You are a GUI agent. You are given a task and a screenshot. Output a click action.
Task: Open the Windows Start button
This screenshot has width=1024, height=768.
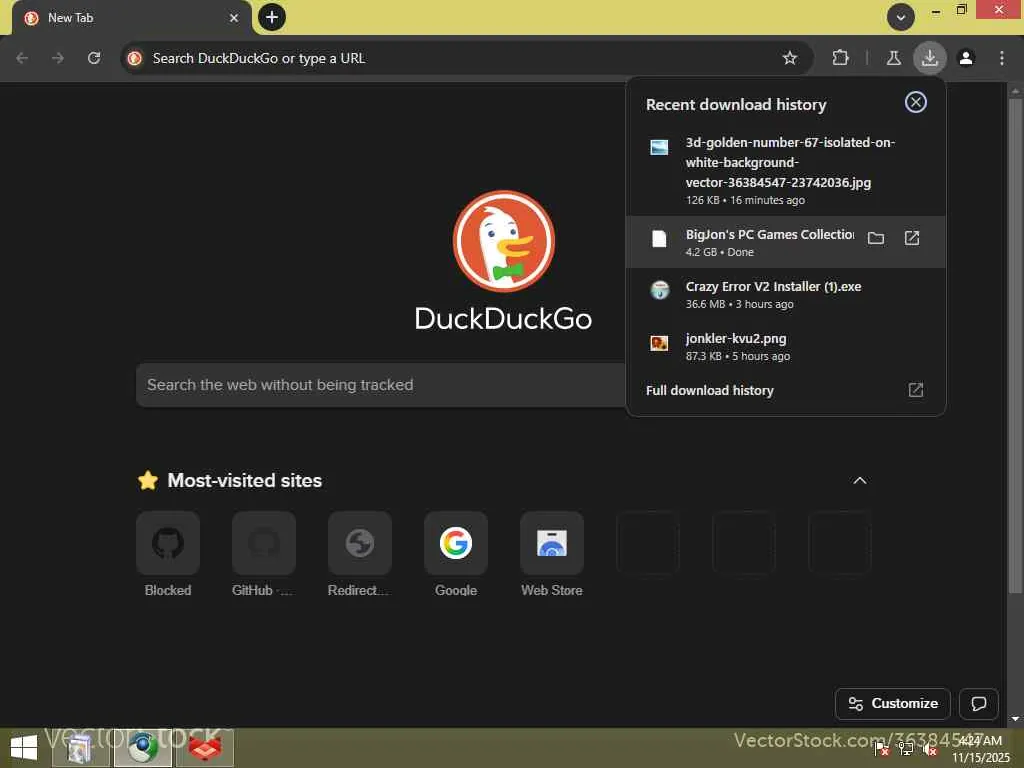24,748
